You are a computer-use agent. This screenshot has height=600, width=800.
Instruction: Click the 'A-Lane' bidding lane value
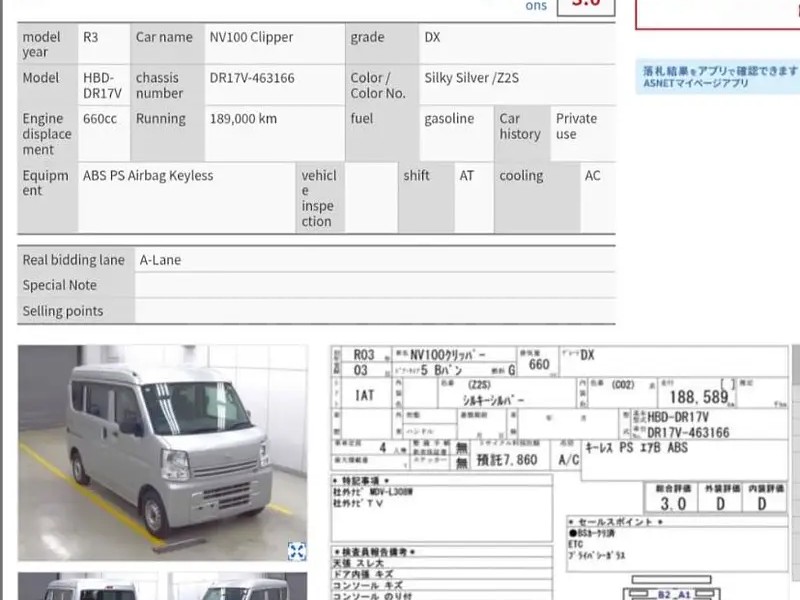(x=160, y=260)
